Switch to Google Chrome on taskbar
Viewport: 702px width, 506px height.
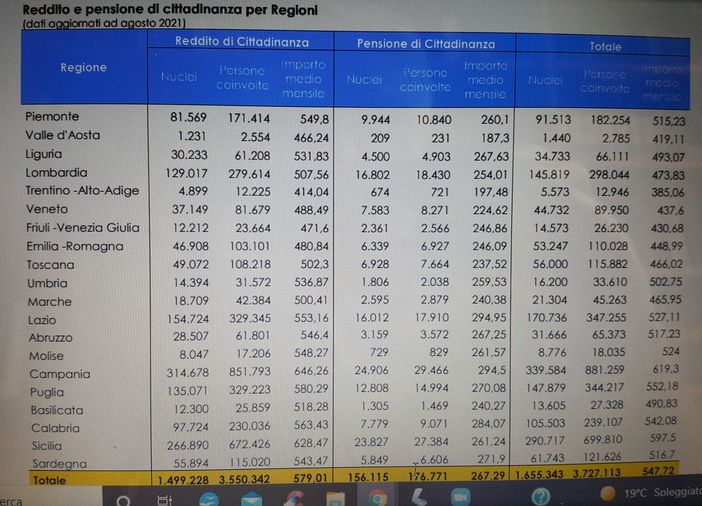pos(377,498)
